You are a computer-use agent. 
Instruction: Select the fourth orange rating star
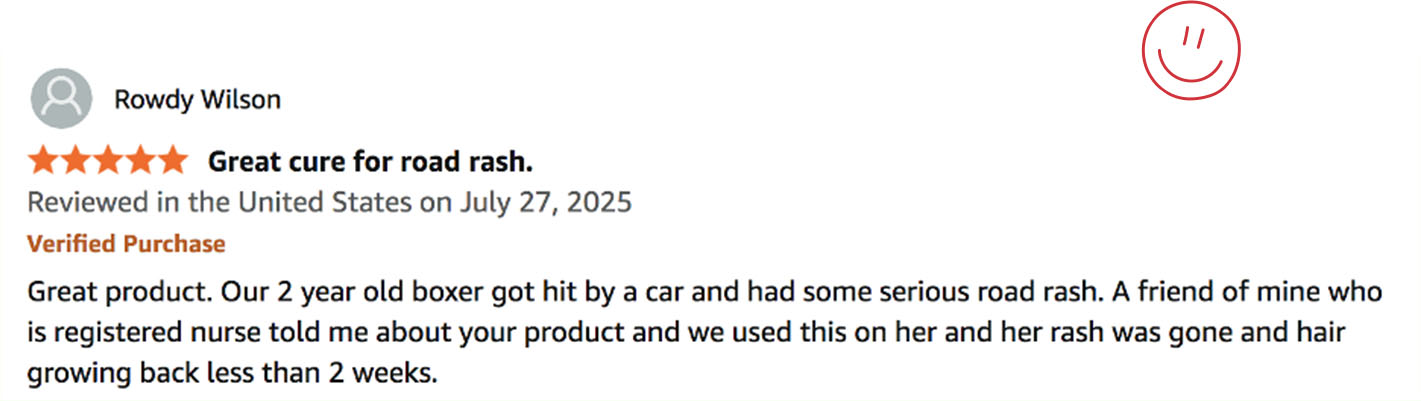(140, 160)
